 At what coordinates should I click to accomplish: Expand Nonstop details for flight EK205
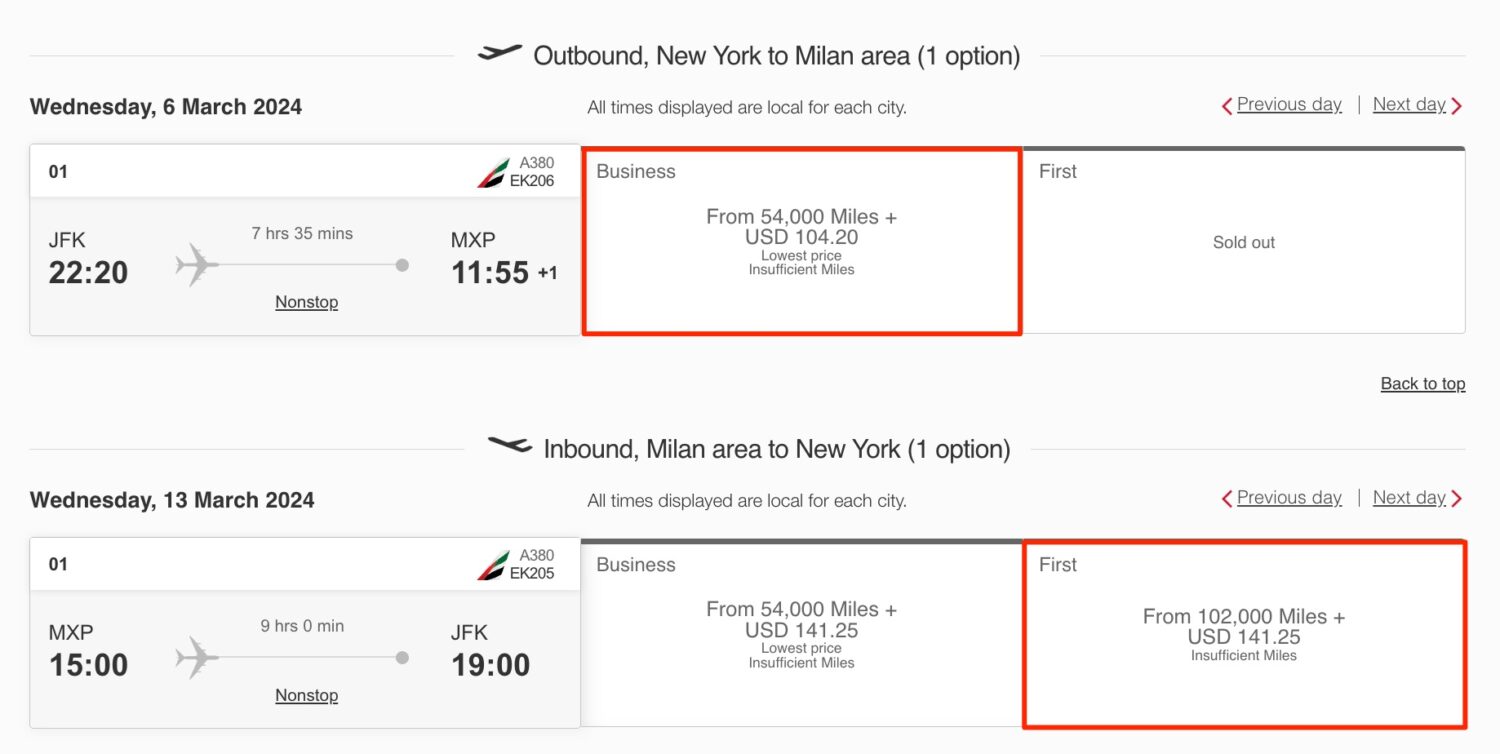[306, 694]
